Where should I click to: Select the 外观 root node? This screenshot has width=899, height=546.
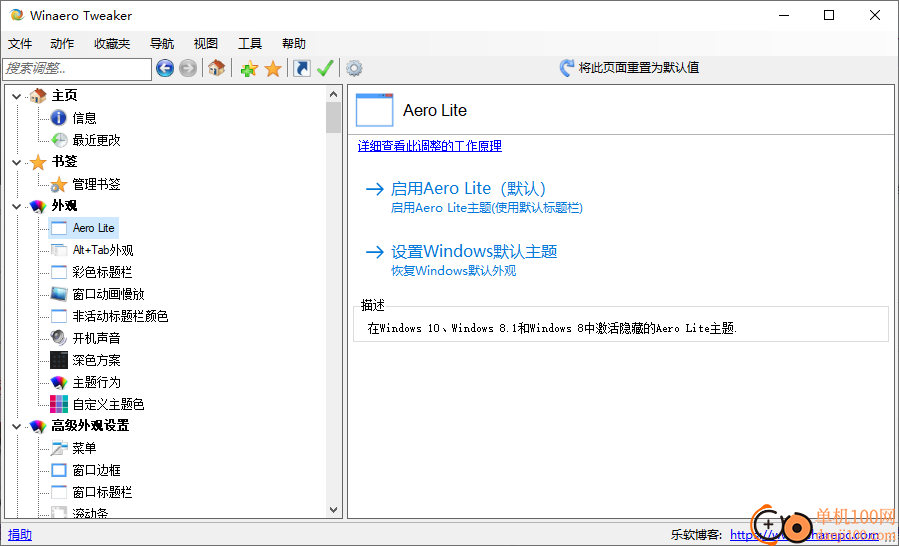(x=64, y=206)
